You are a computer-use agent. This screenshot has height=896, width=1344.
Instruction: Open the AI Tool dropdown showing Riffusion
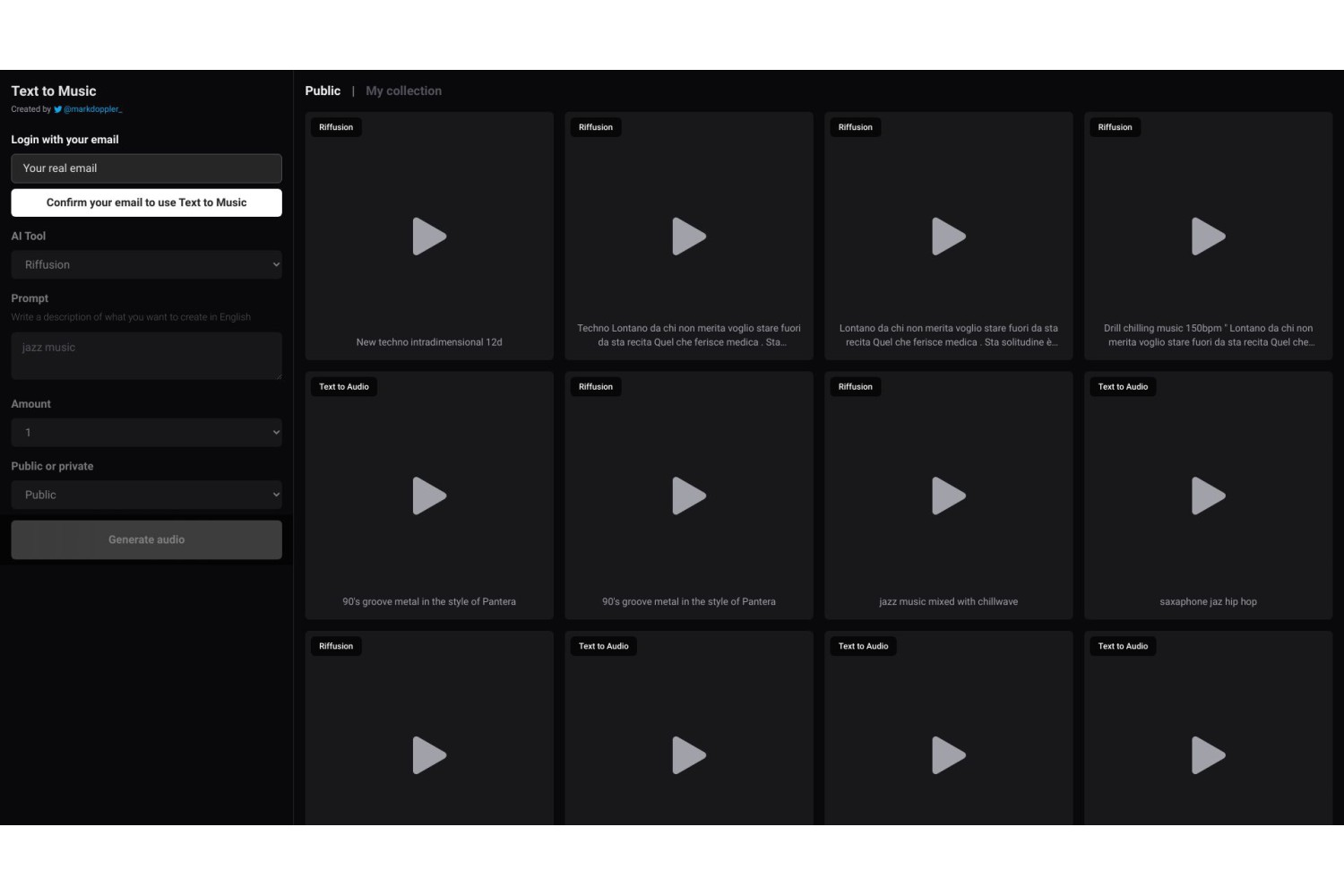point(146,265)
